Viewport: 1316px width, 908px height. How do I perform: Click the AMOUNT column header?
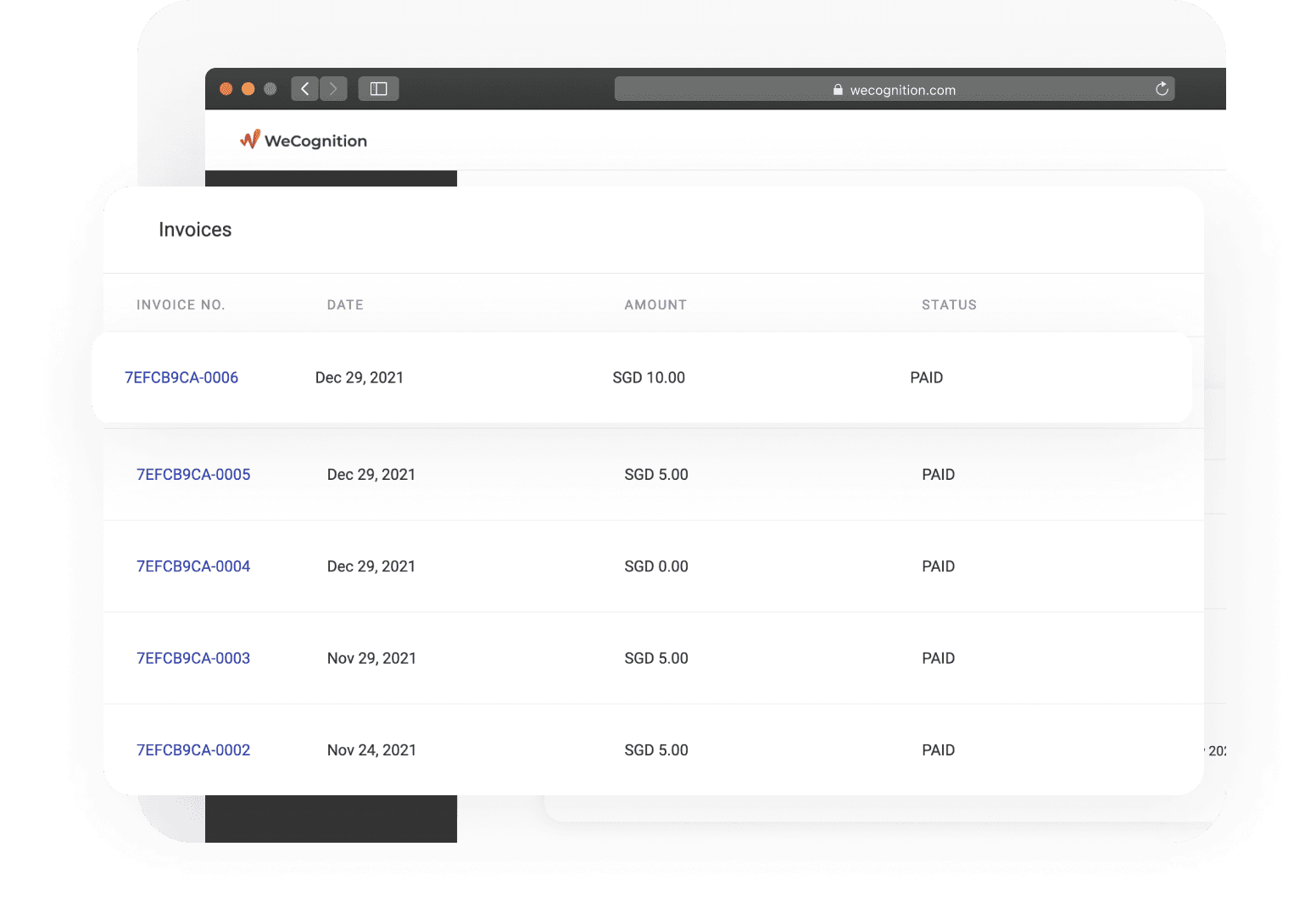[655, 305]
